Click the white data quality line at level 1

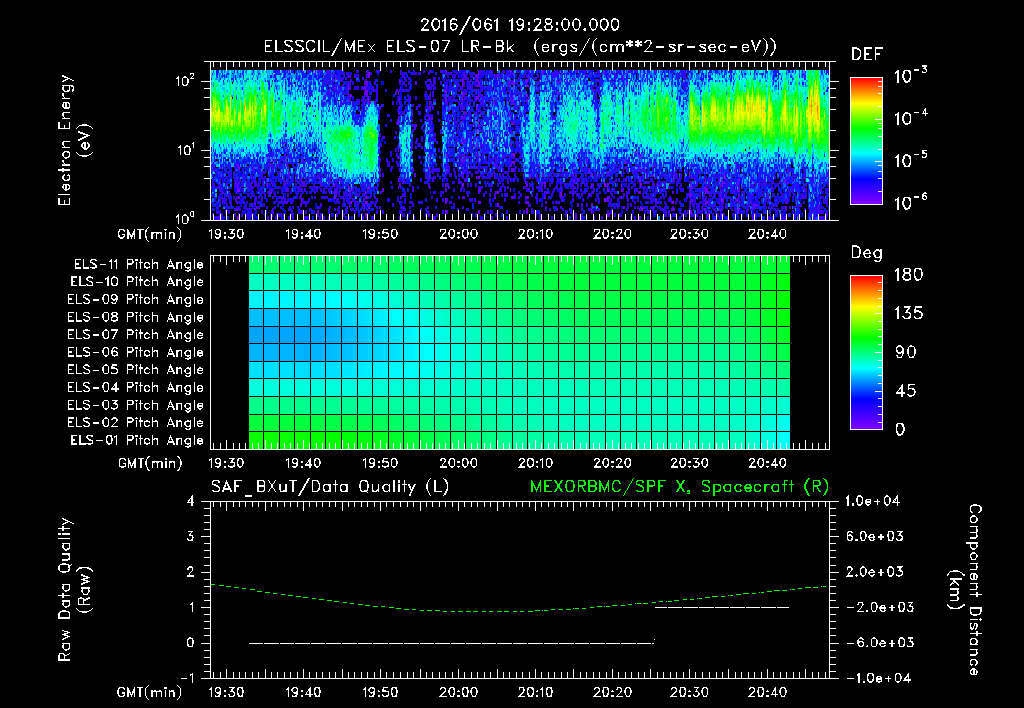pyautogui.click(x=722, y=607)
